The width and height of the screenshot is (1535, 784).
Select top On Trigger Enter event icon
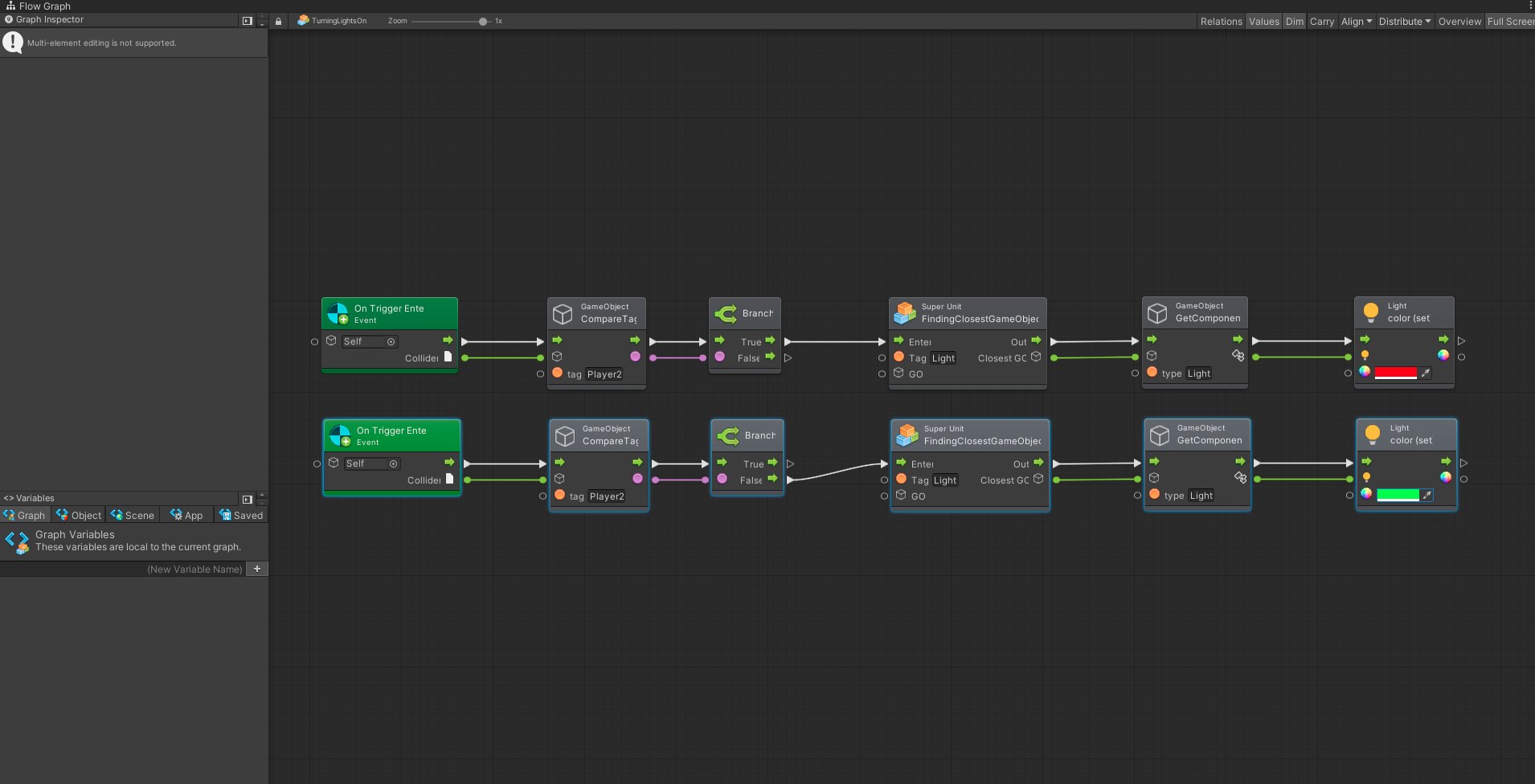coord(338,313)
